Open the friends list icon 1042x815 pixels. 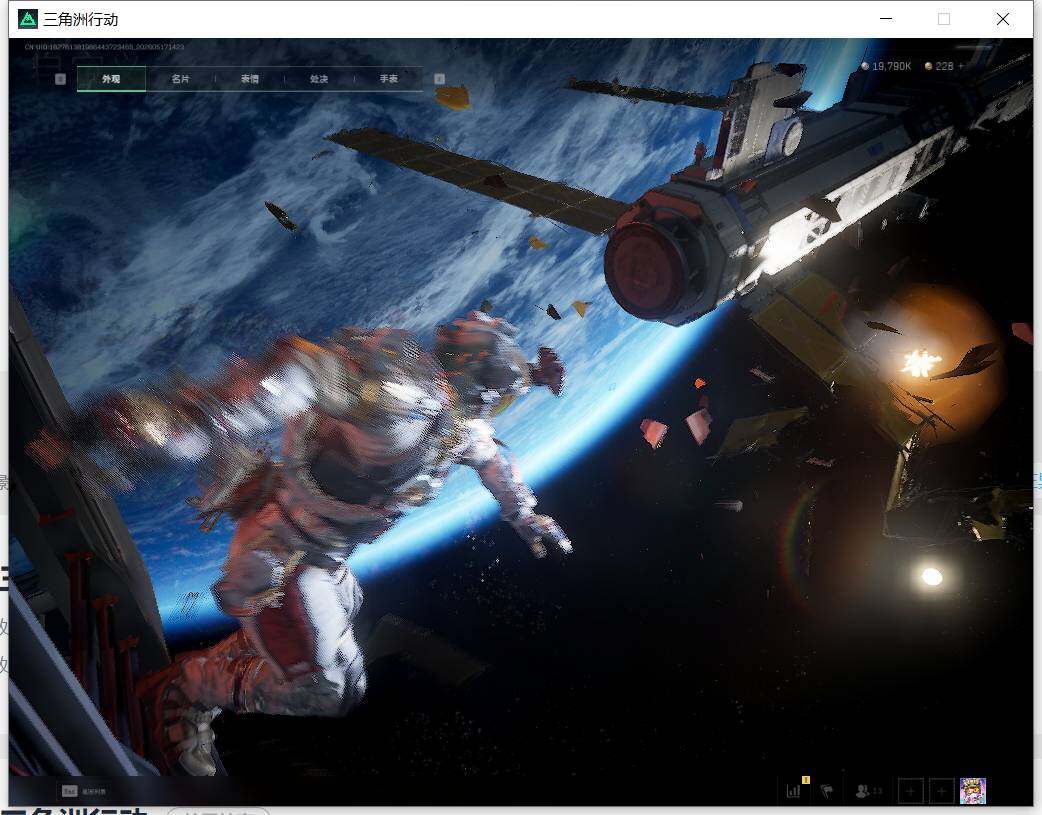click(869, 790)
